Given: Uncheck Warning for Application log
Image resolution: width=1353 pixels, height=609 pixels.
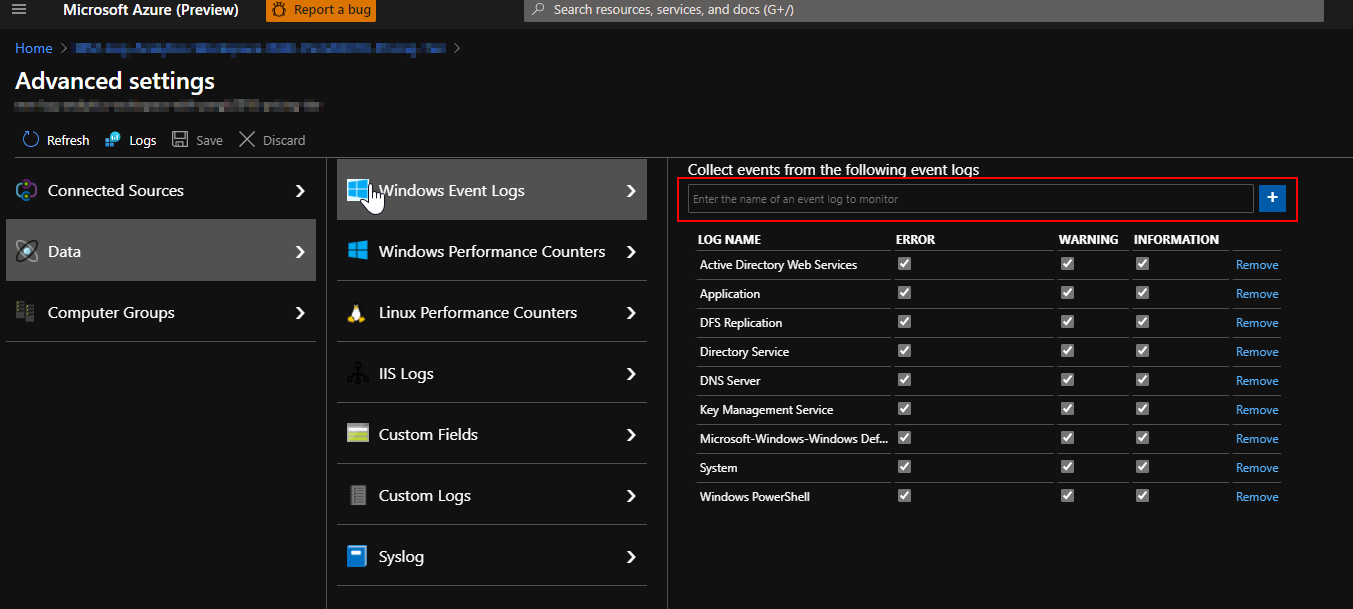Looking at the screenshot, I should (x=1067, y=293).
